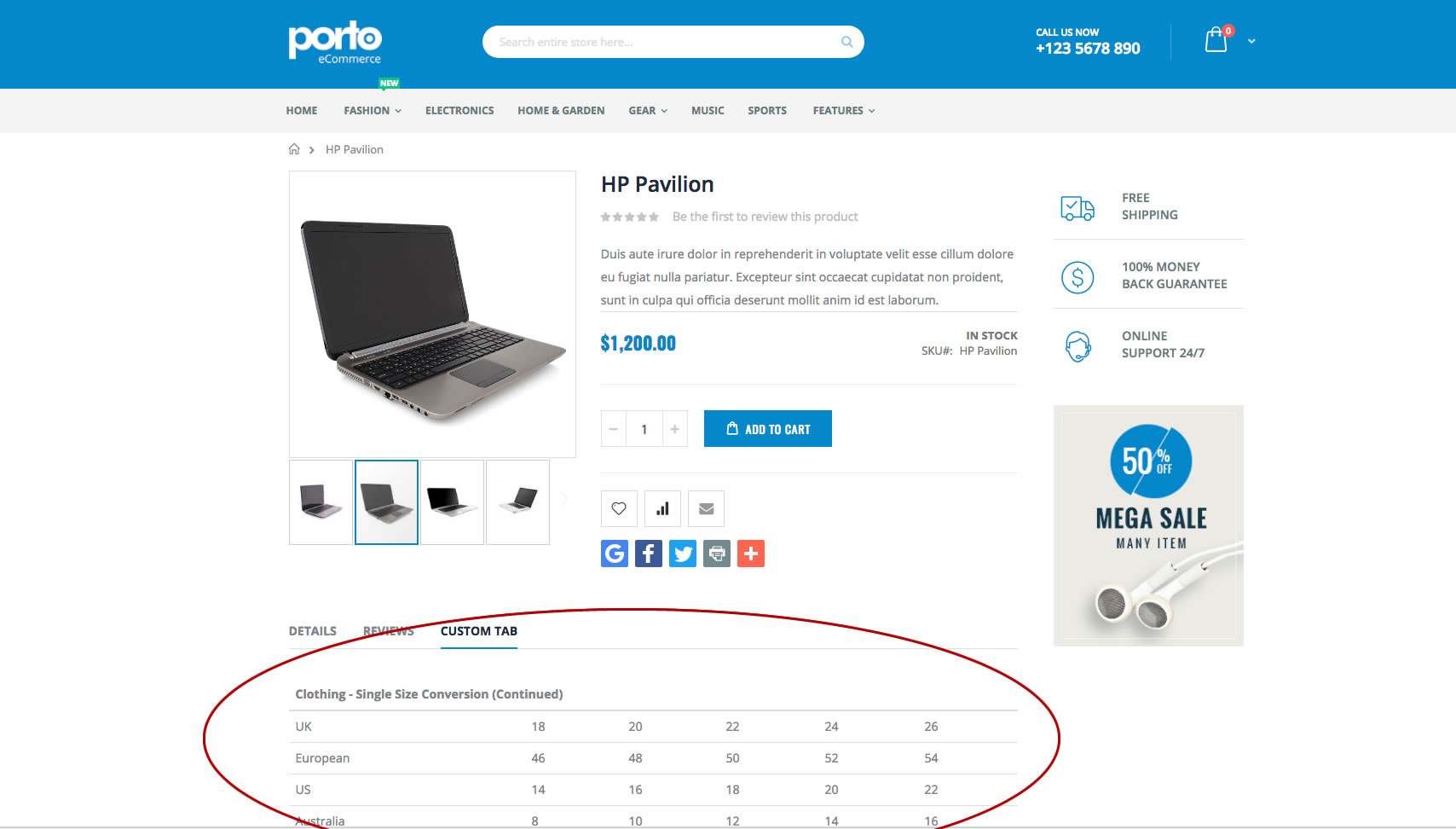The height and width of the screenshot is (829, 1456).
Task: Add product to wishlist via heart icon
Action: click(x=618, y=508)
